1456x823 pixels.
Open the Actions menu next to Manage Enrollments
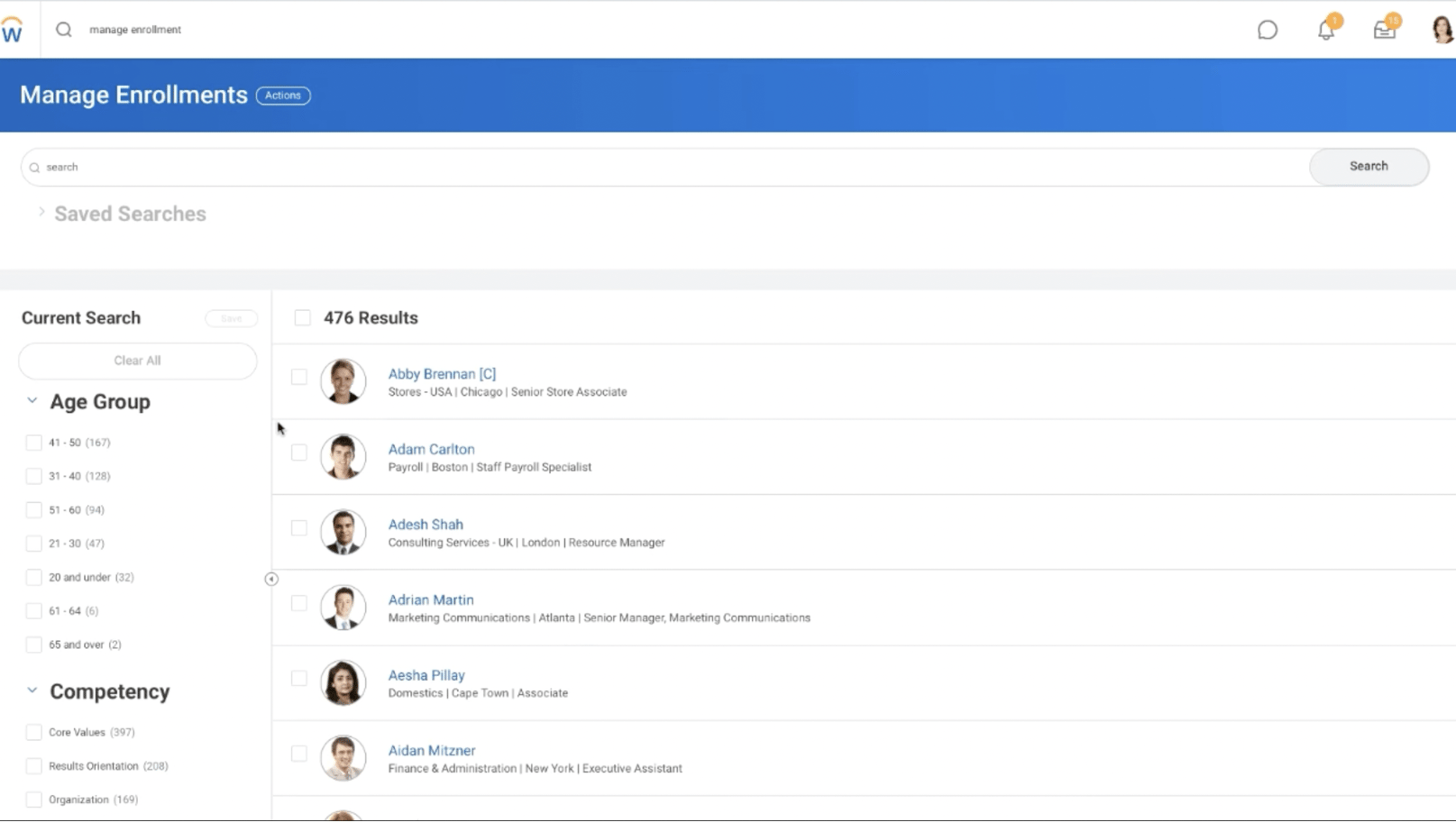pos(283,95)
